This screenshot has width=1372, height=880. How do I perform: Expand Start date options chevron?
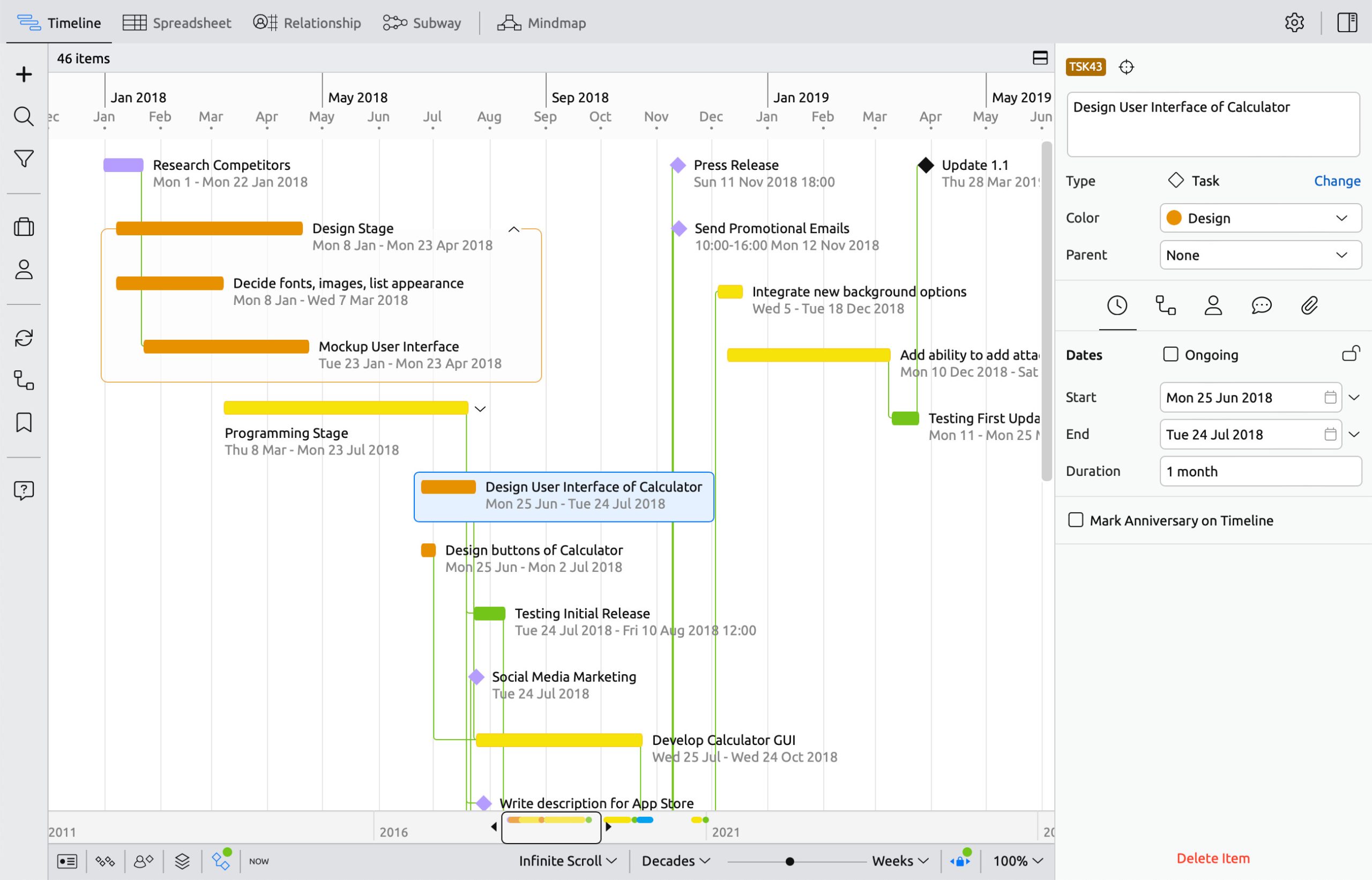click(1354, 398)
